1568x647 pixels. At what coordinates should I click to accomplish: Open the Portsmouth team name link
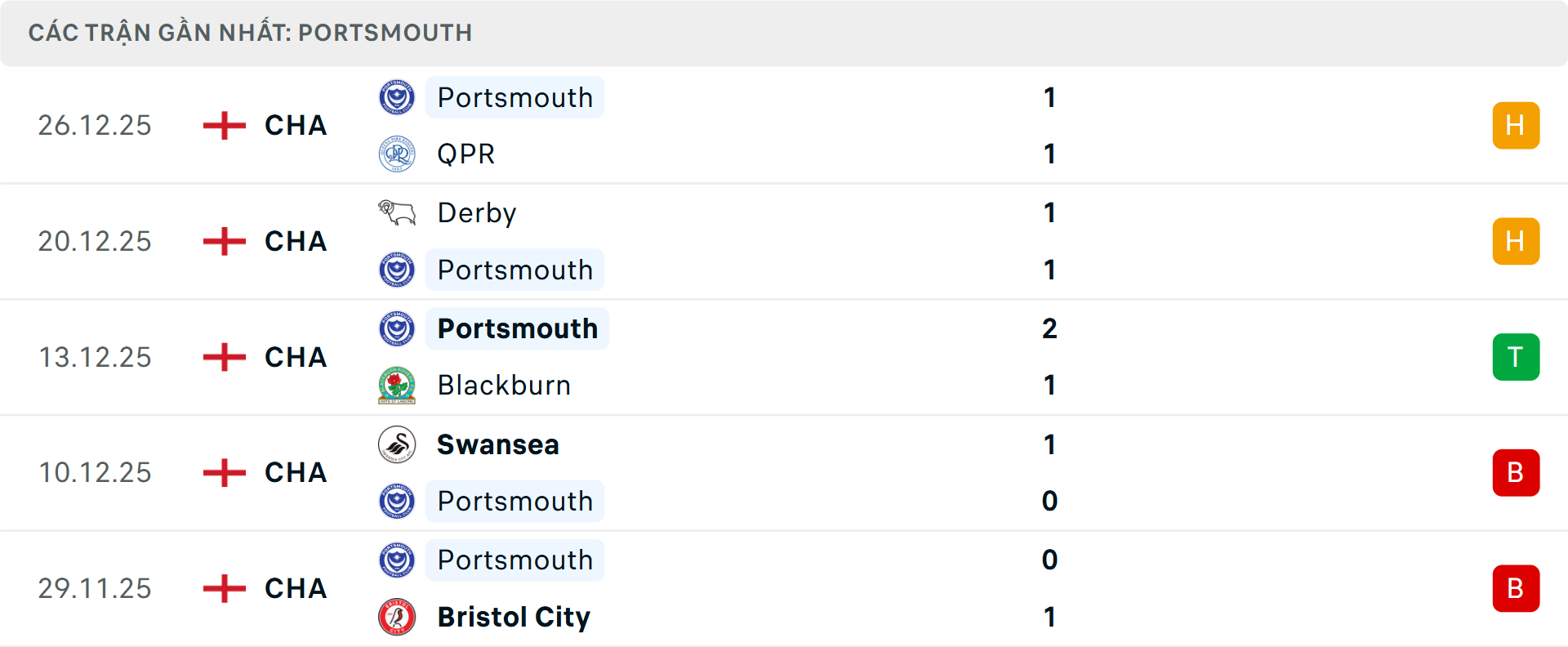tap(514, 97)
